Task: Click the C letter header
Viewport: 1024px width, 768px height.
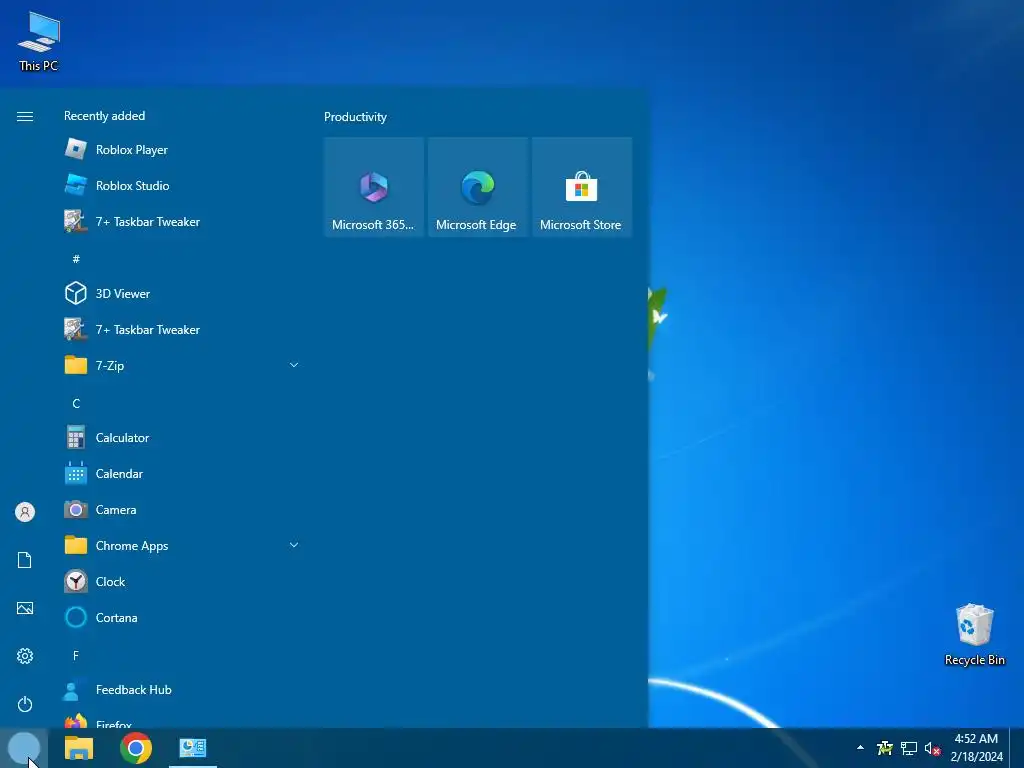Action: pos(76,404)
